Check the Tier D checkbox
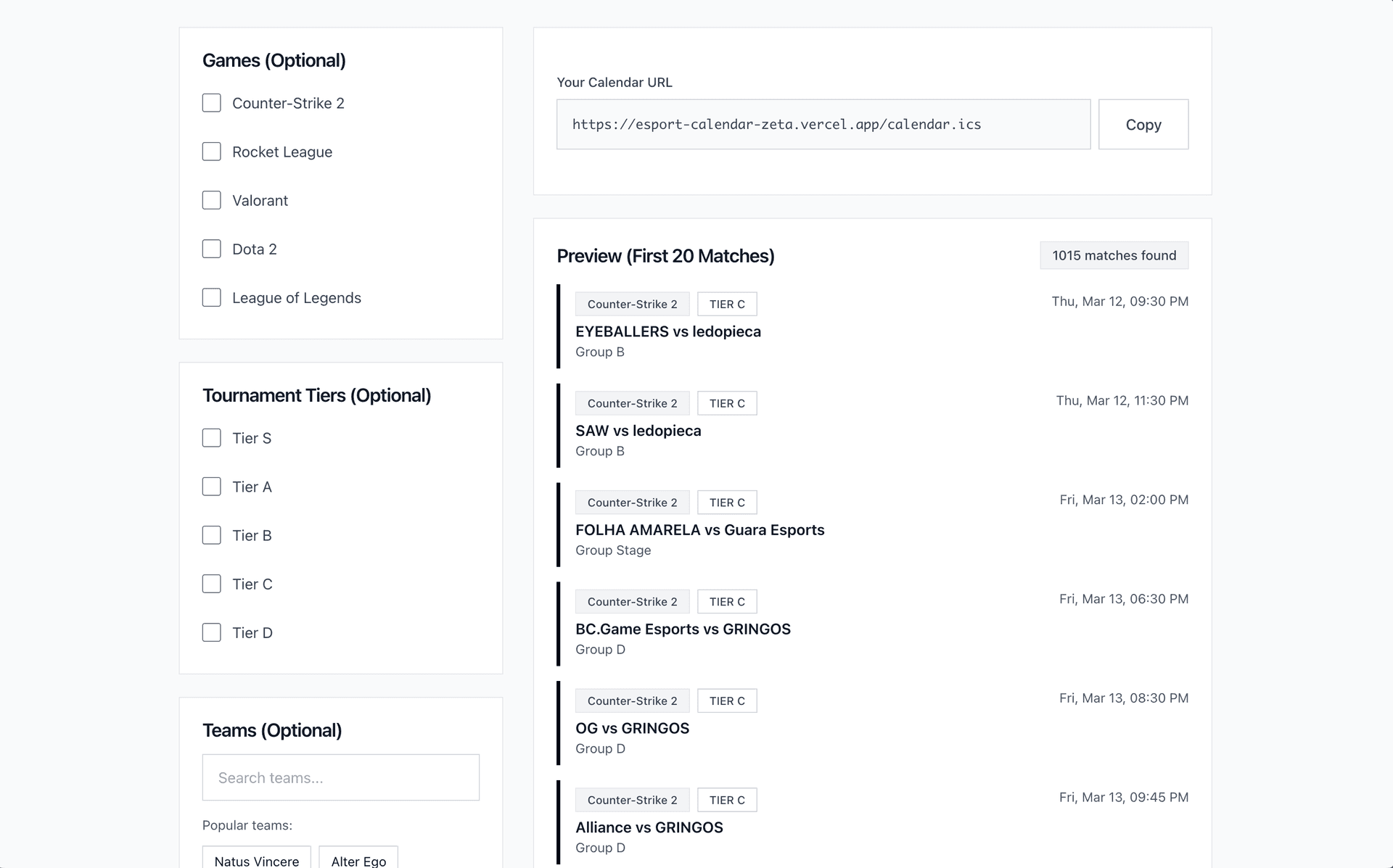The height and width of the screenshot is (868, 1393). tap(211, 632)
